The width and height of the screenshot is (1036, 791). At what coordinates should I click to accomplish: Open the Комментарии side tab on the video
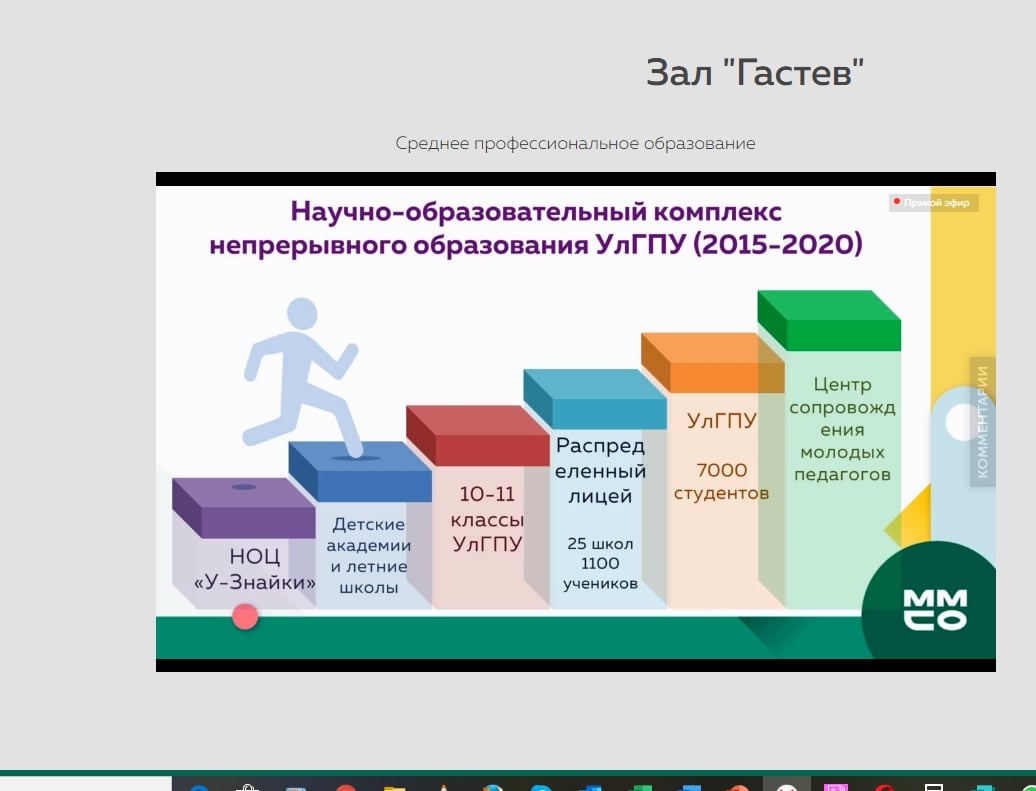pyautogui.click(x=982, y=422)
